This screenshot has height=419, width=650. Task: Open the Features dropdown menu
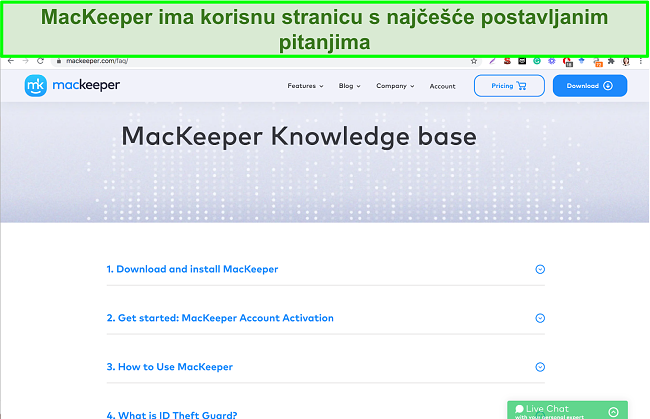click(x=305, y=86)
